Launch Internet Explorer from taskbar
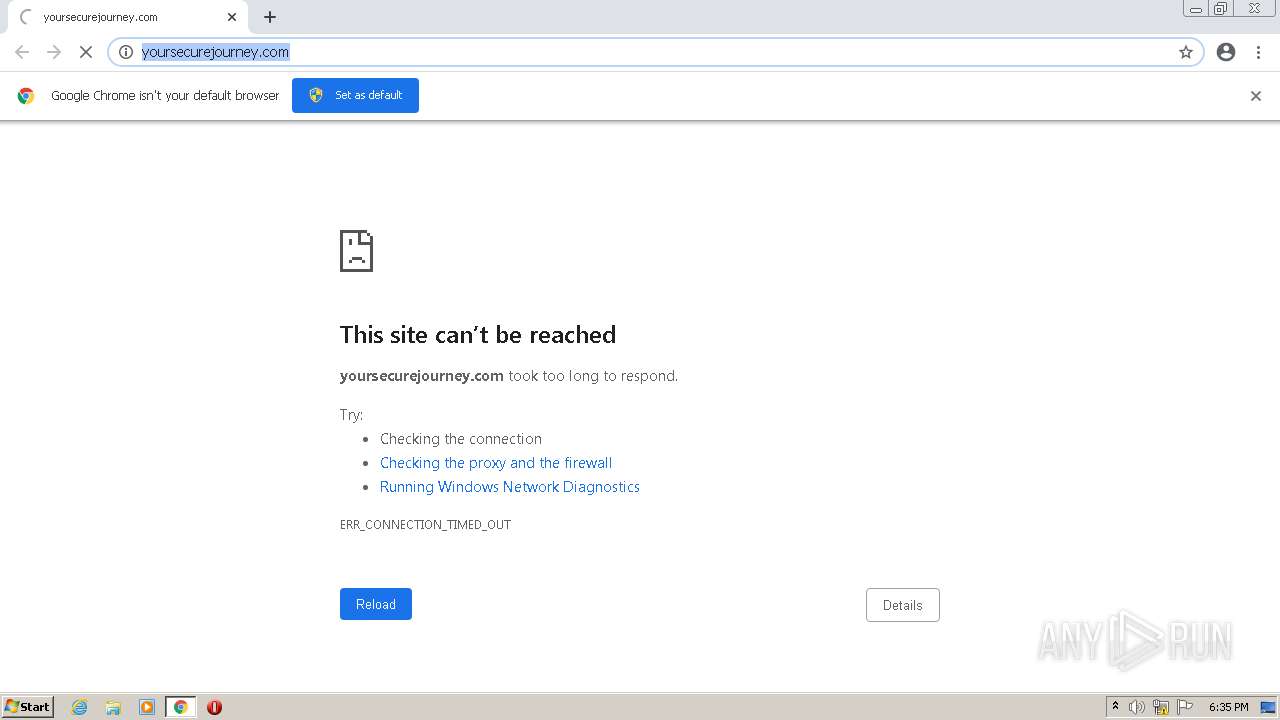 [80, 707]
